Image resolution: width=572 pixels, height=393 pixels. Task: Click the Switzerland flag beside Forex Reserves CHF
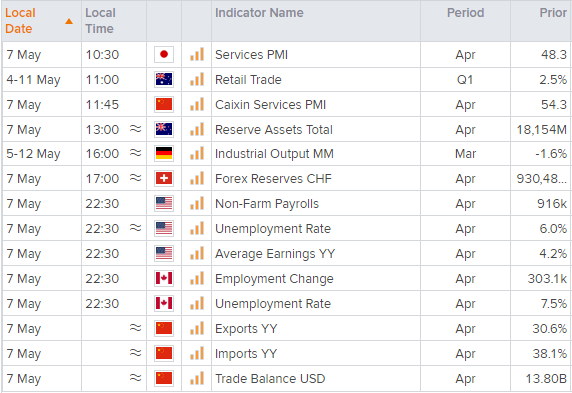[164, 178]
